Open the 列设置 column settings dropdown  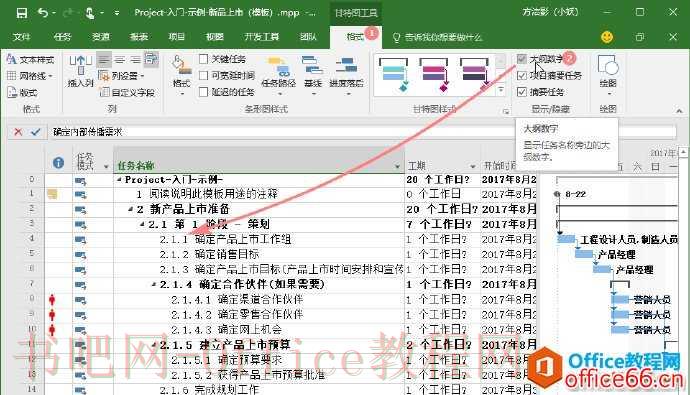pyautogui.click(x=121, y=76)
